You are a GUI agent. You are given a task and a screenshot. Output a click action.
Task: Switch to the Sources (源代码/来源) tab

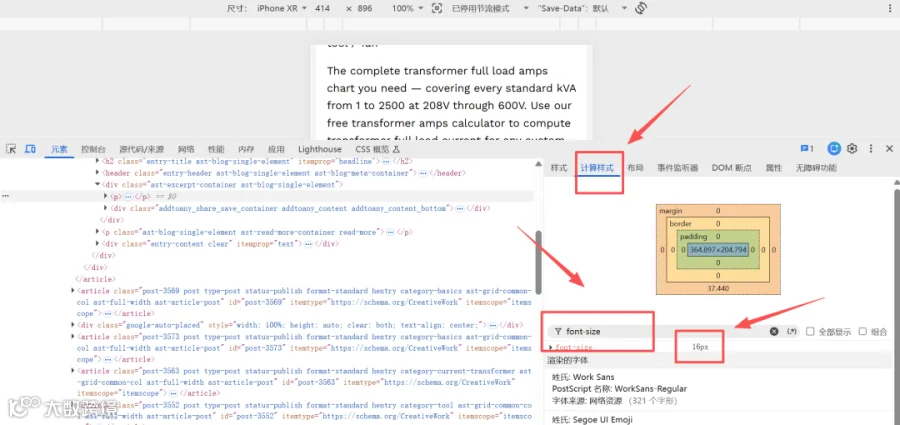[x=142, y=149]
